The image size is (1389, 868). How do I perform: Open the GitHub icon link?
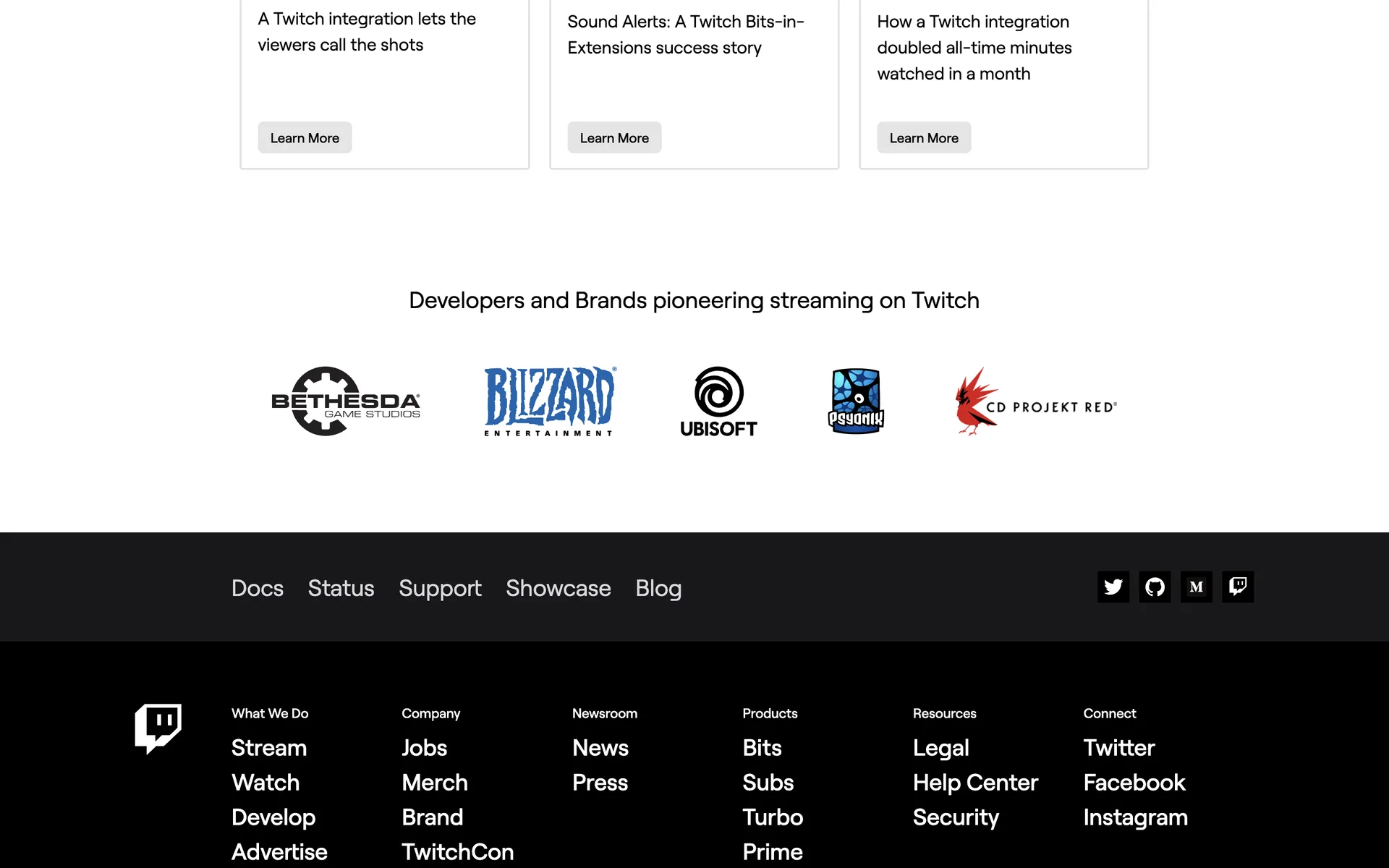point(1155,587)
